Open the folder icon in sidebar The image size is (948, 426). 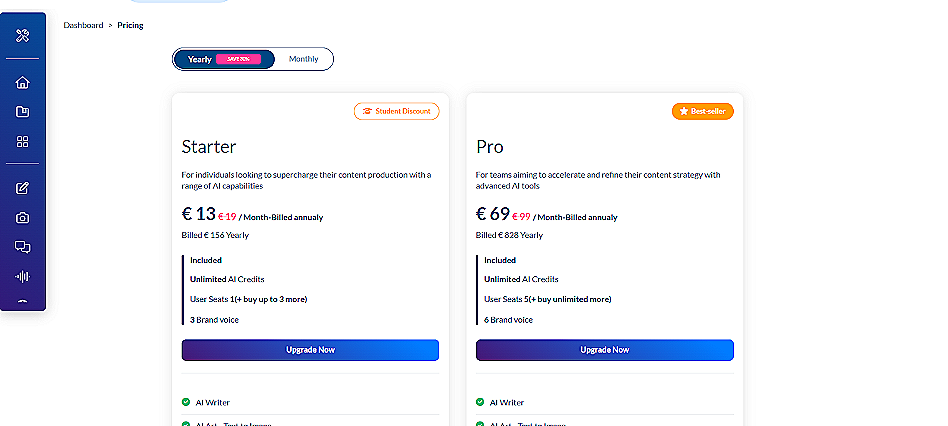(x=22, y=112)
